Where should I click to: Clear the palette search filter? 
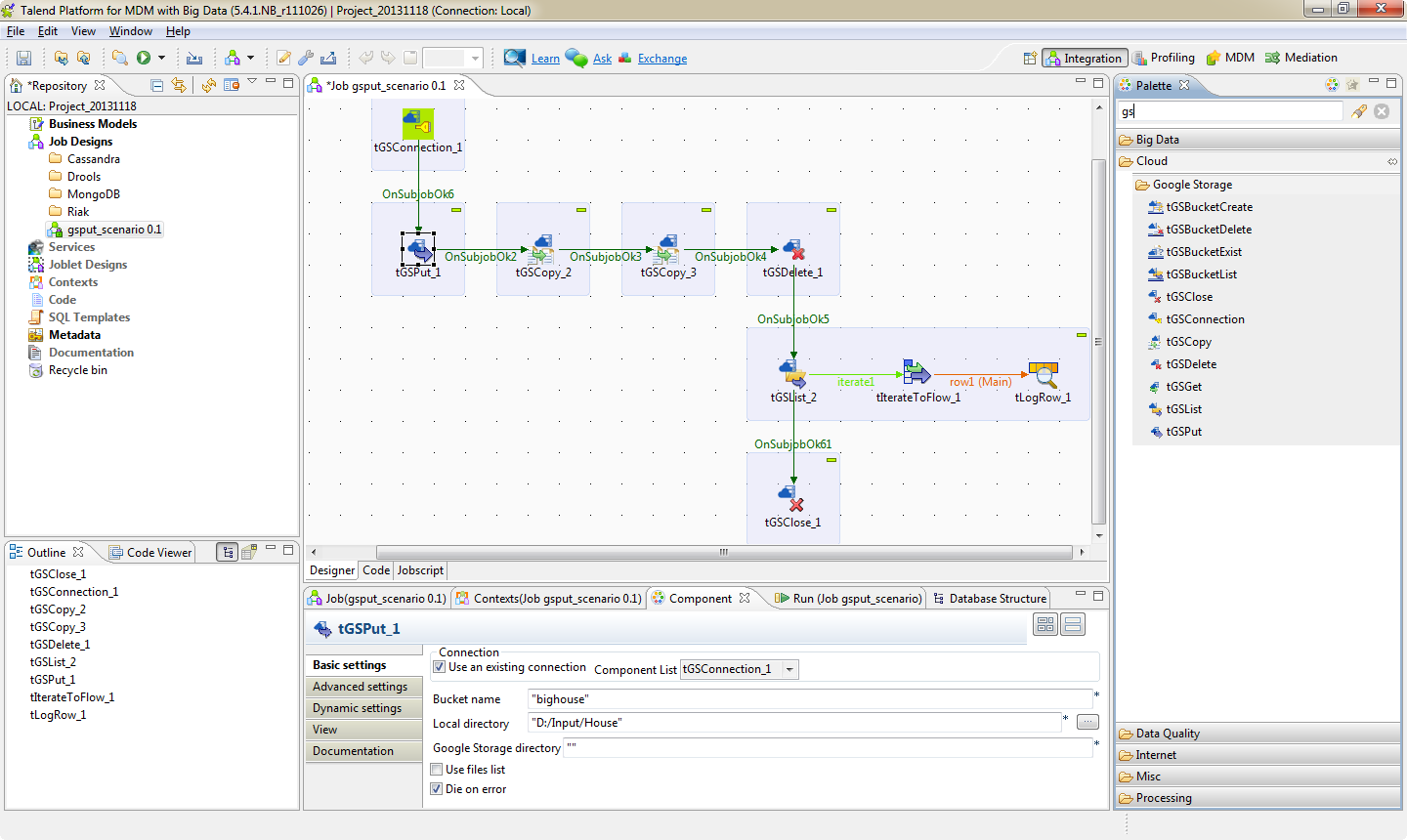point(1382,111)
